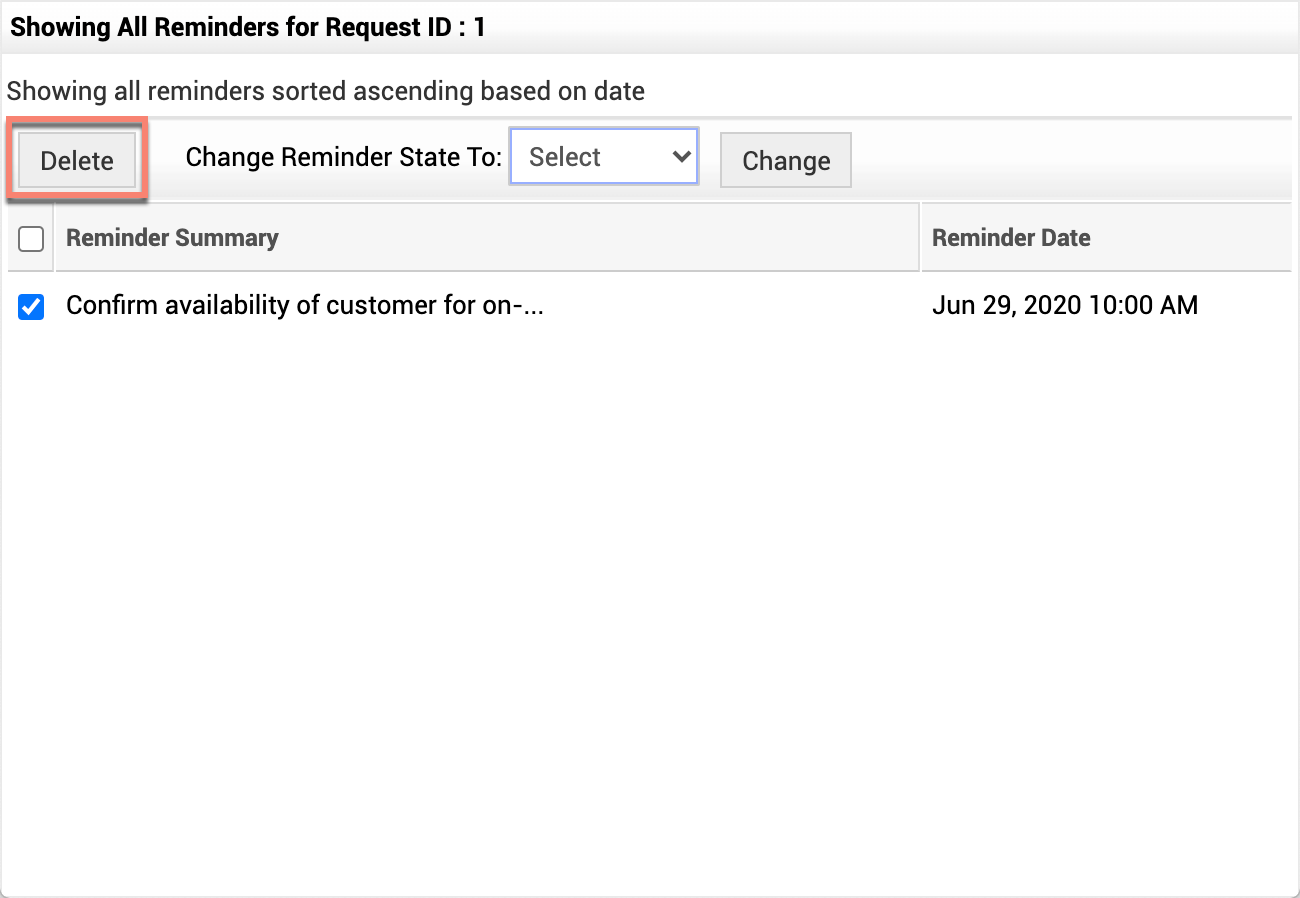Toggle the select-all checkbox in table header
The width and height of the screenshot is (1300, 898).
[31, 238]
